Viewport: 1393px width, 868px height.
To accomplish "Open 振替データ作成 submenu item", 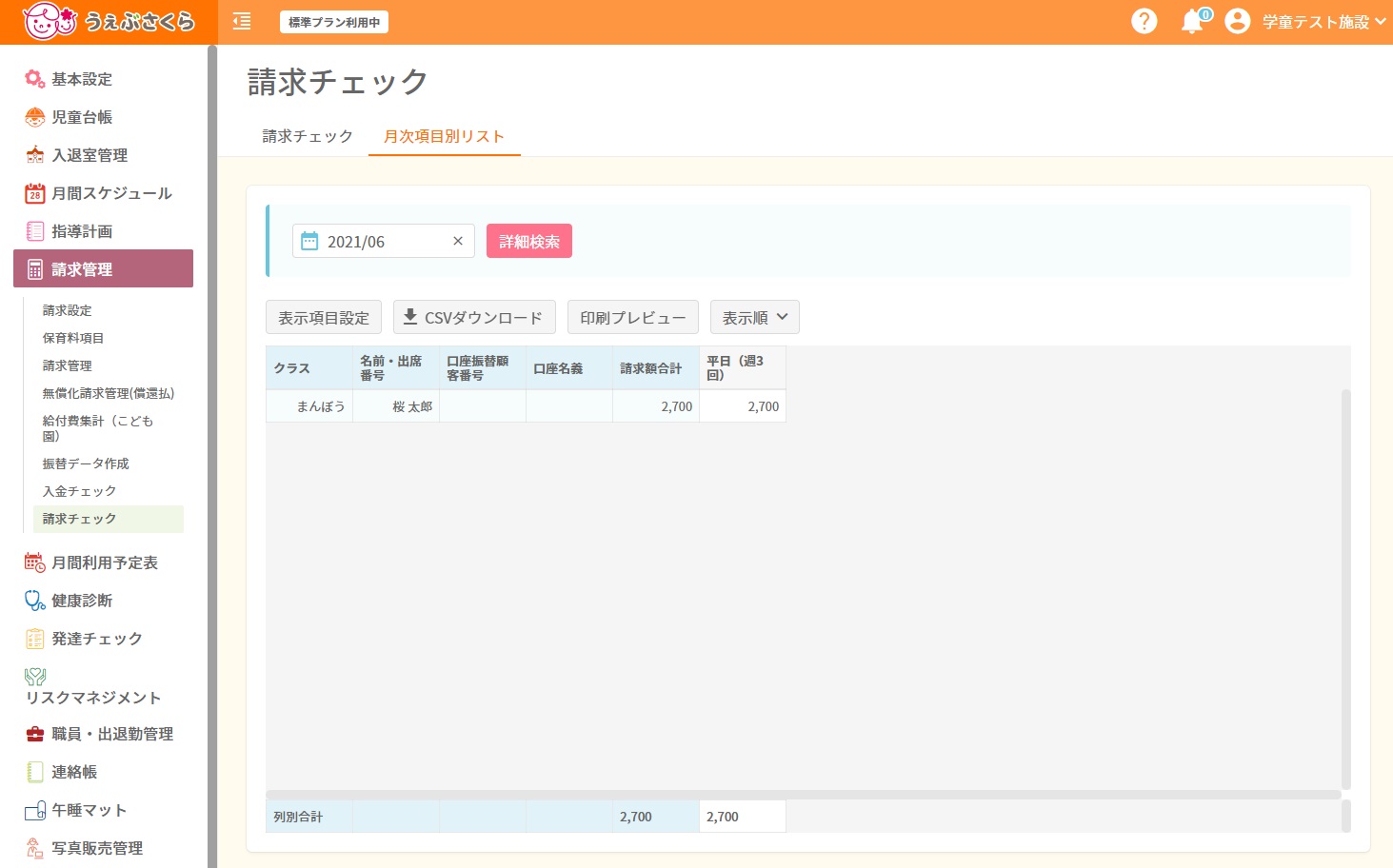I will (x=86, y=464).
